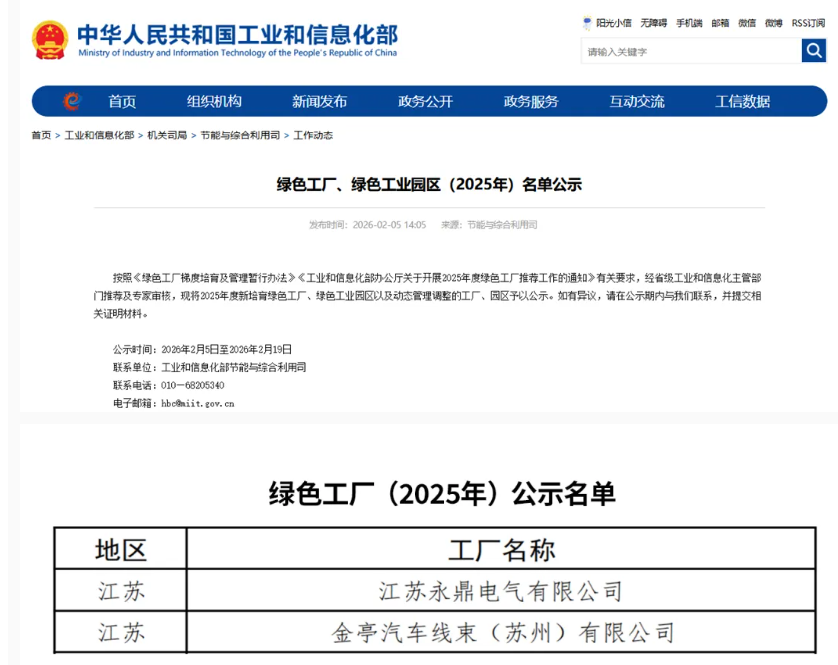Click the orange swirl icon in navbar
This screenshot has width=838, height=665.
pos(72,101)
